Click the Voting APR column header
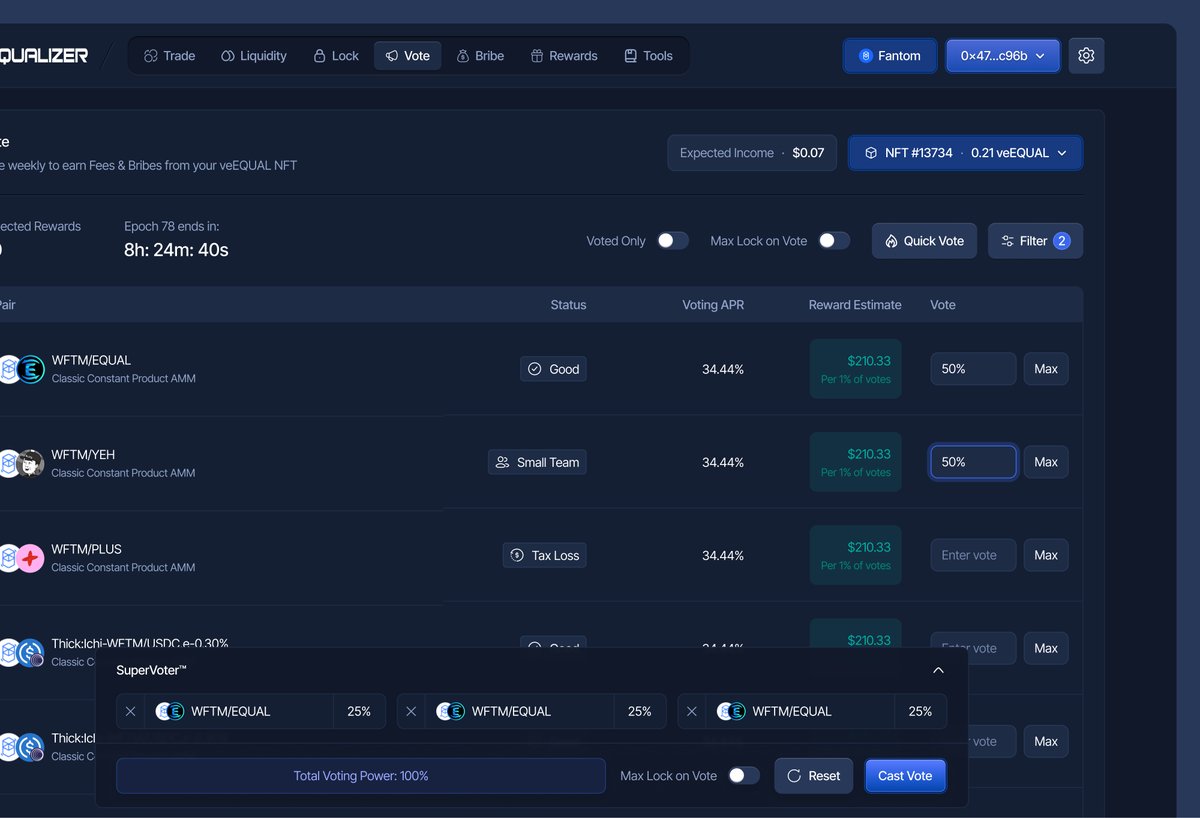Screen dimensions: 1200x818 [x=713, y=305]
